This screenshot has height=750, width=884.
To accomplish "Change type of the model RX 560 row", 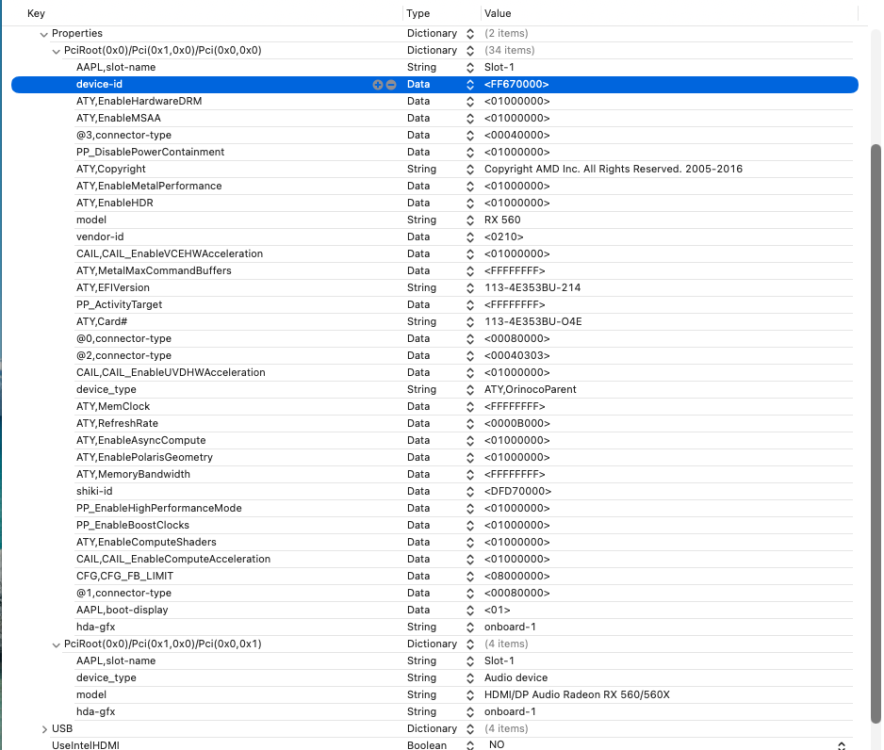I will coord(470,220).
